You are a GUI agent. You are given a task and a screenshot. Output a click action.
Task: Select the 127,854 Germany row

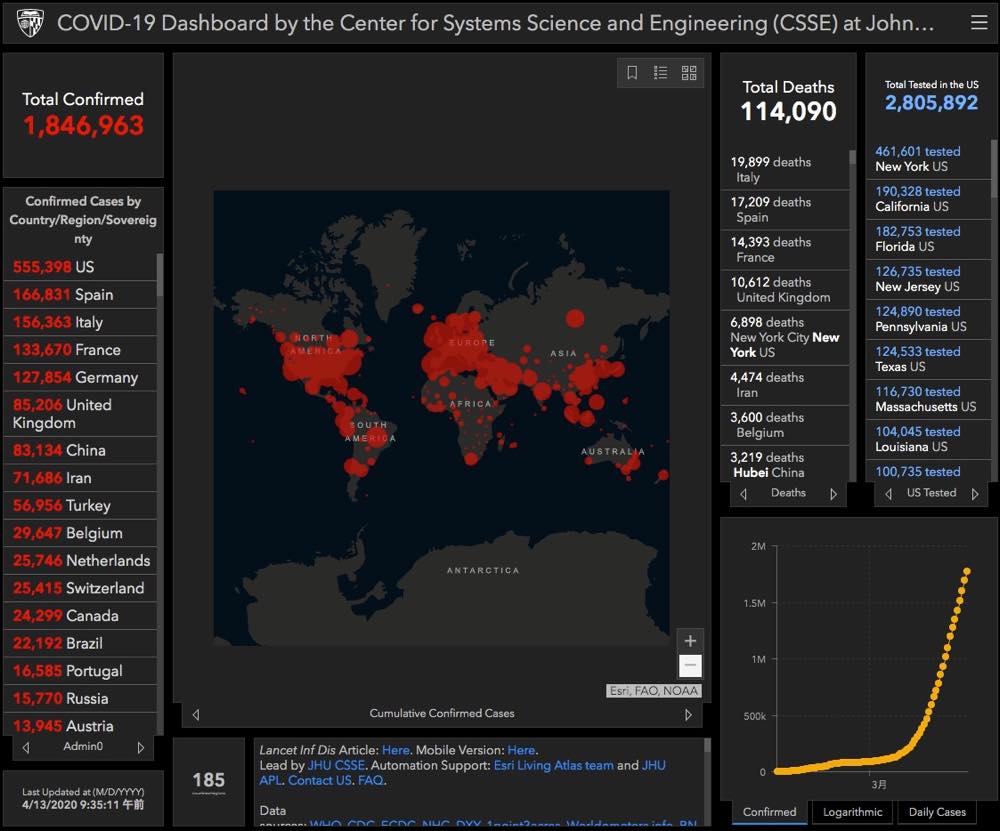tap(80, 378)
